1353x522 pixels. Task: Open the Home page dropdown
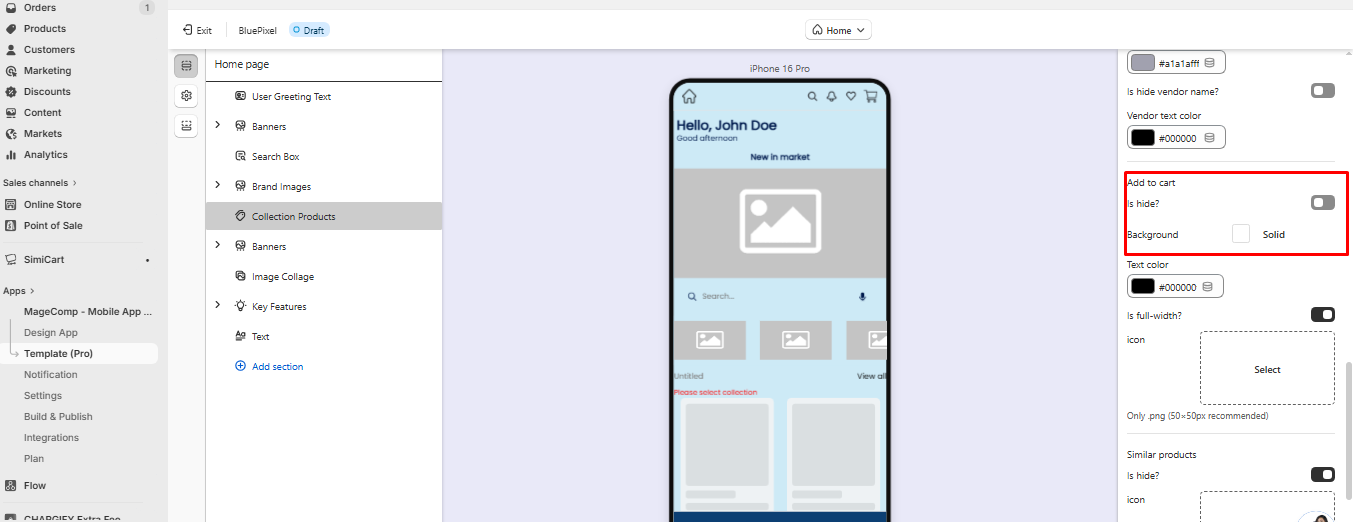tap(838, 30)
